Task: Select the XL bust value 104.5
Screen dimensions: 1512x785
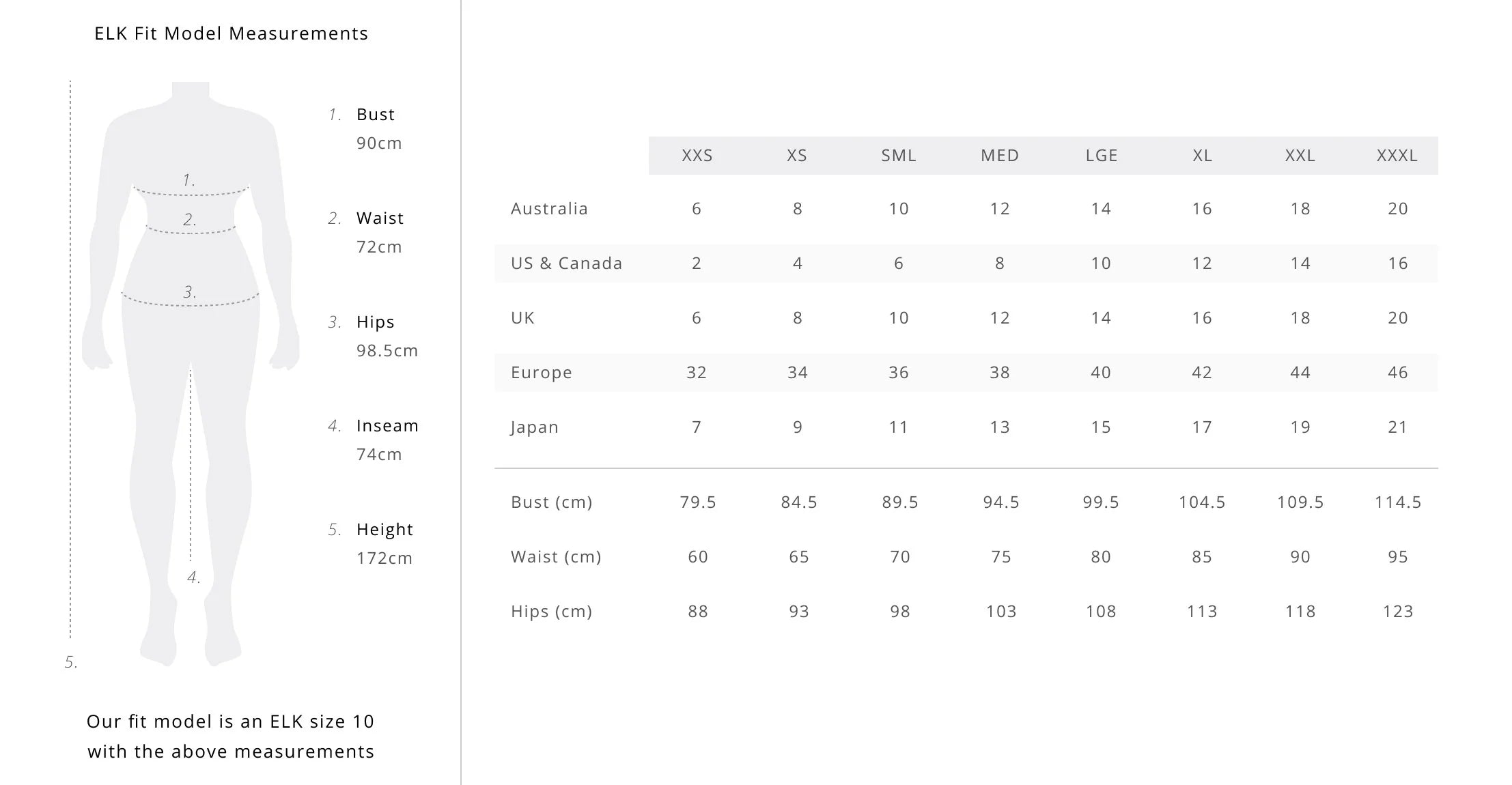Action: (x=1202, y=502)
